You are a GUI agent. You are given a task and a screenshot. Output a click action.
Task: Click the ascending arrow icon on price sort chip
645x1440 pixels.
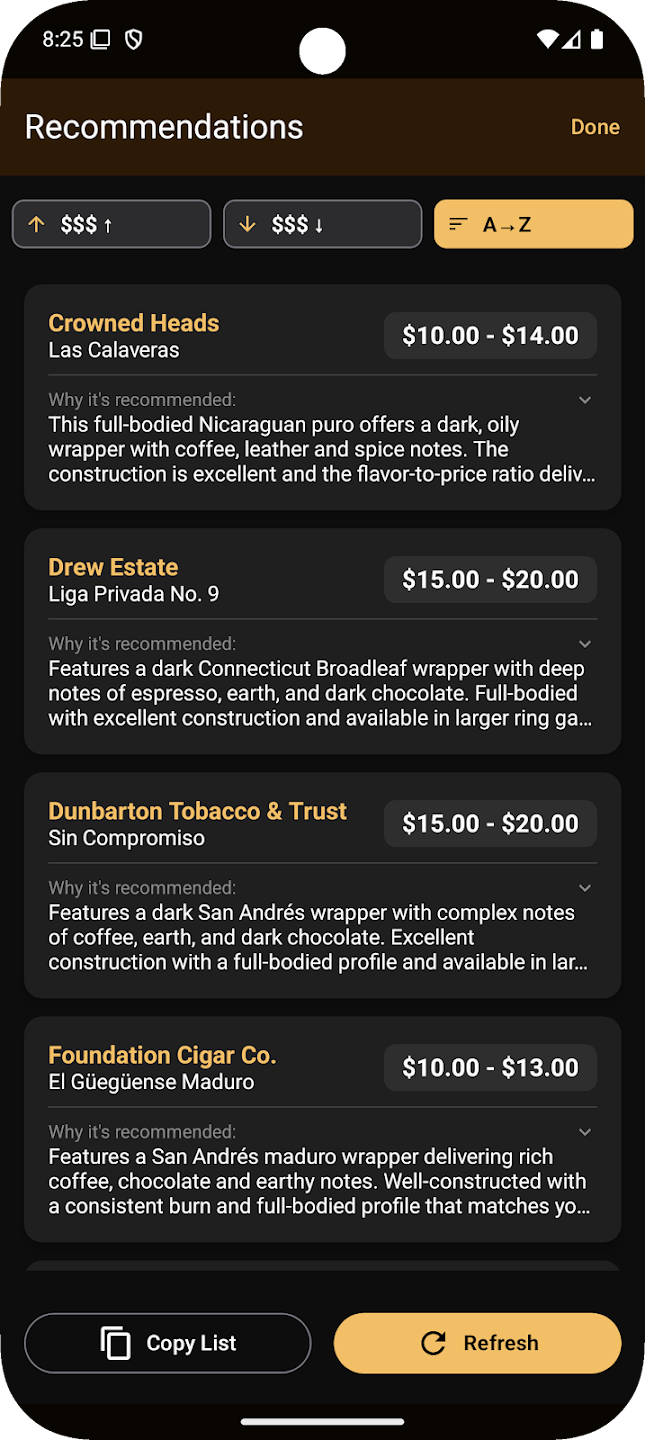pyautogui.click(x=34, y=224)
